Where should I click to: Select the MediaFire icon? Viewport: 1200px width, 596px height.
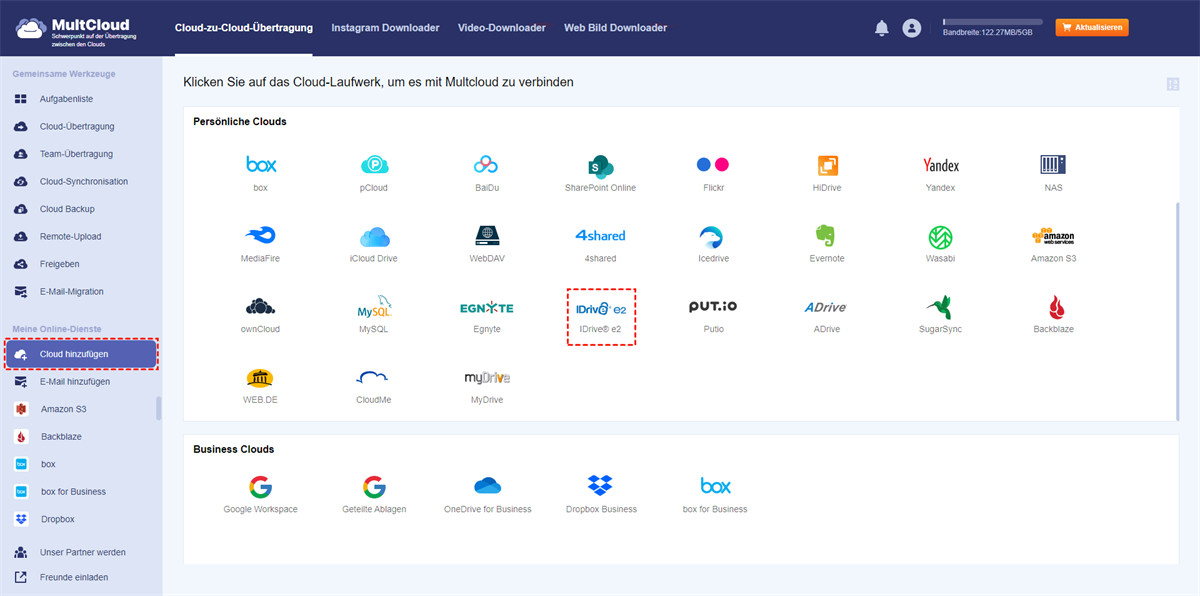click(x=260, y=236)
